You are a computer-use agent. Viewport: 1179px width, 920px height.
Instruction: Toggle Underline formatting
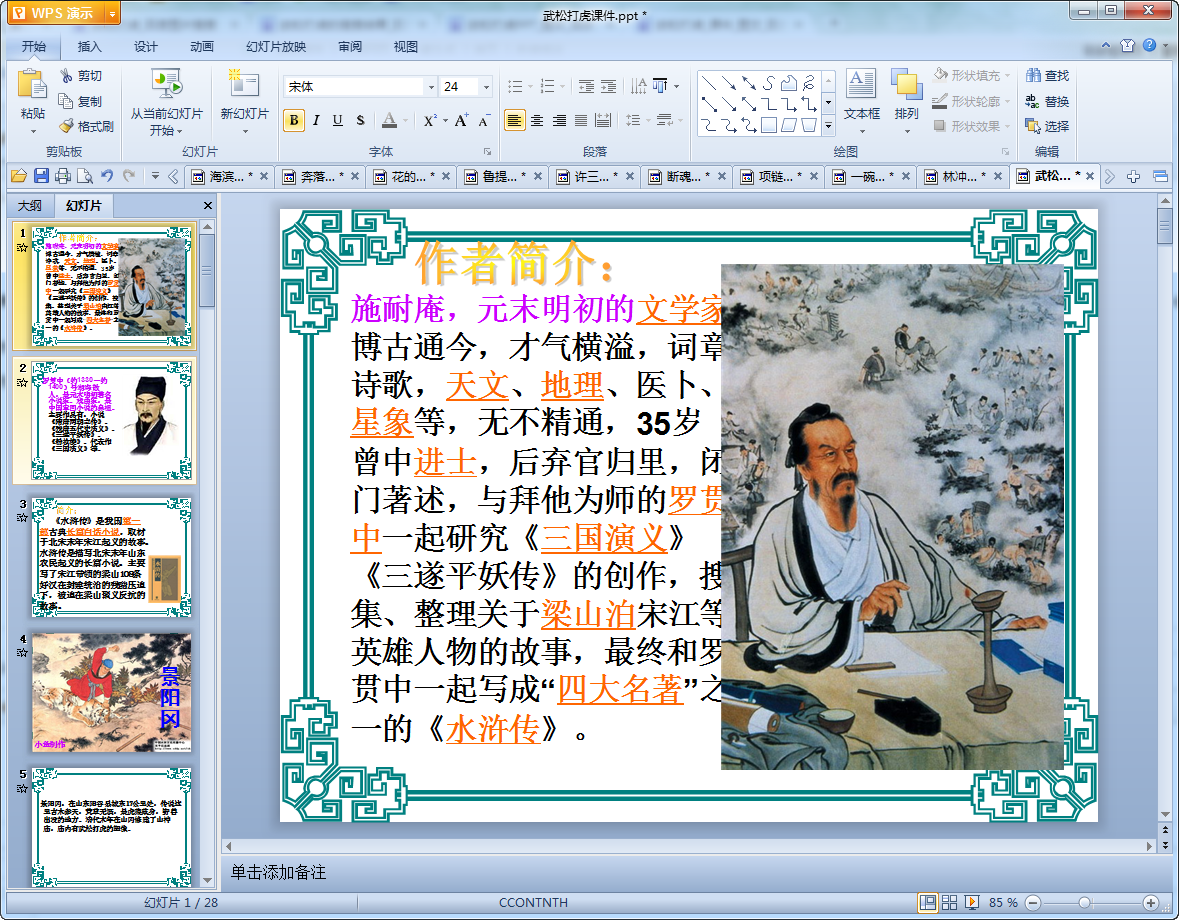click(x=338, y=120)
